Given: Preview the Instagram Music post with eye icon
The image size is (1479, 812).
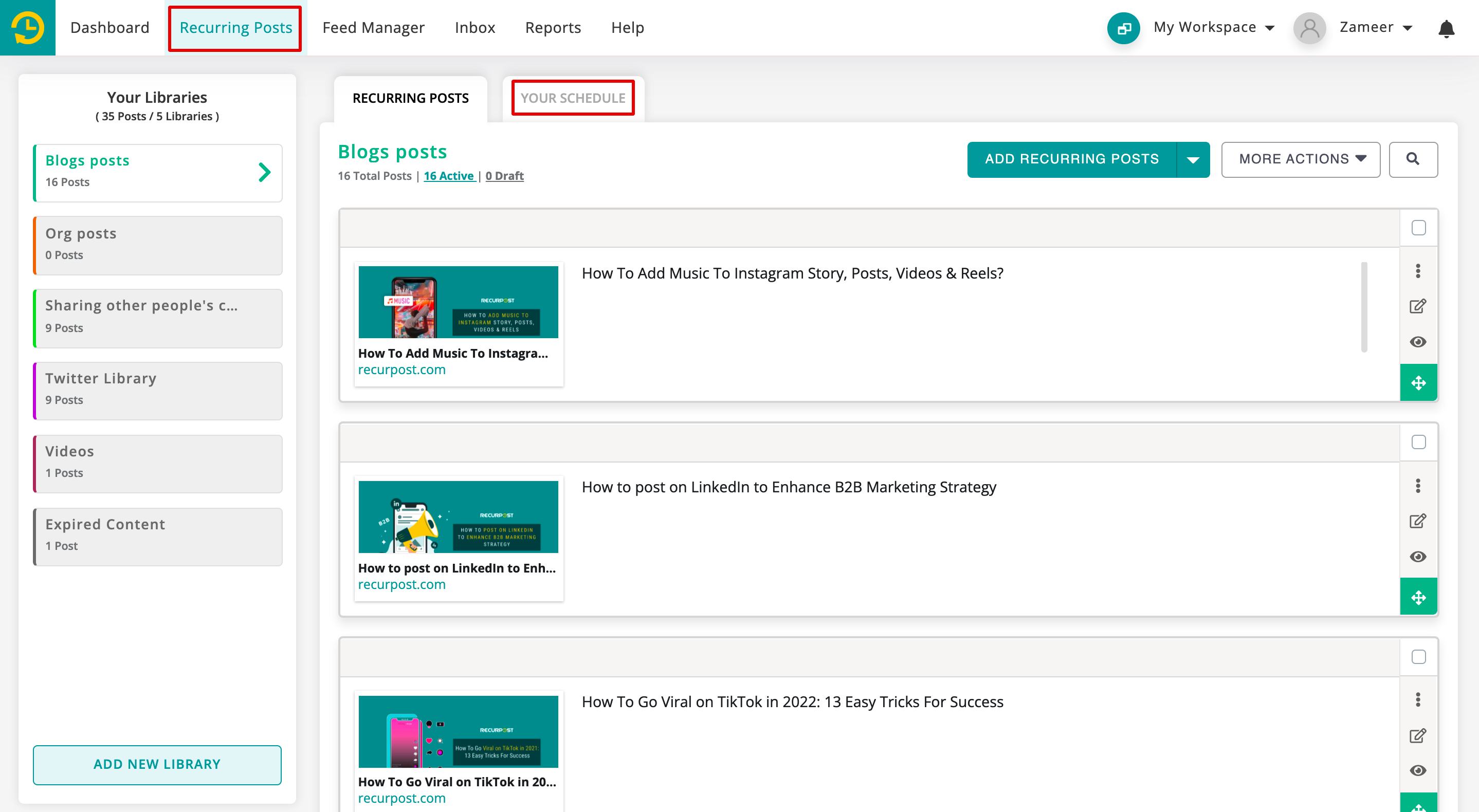Looking at the screenshot, I should click(1417, 342).
